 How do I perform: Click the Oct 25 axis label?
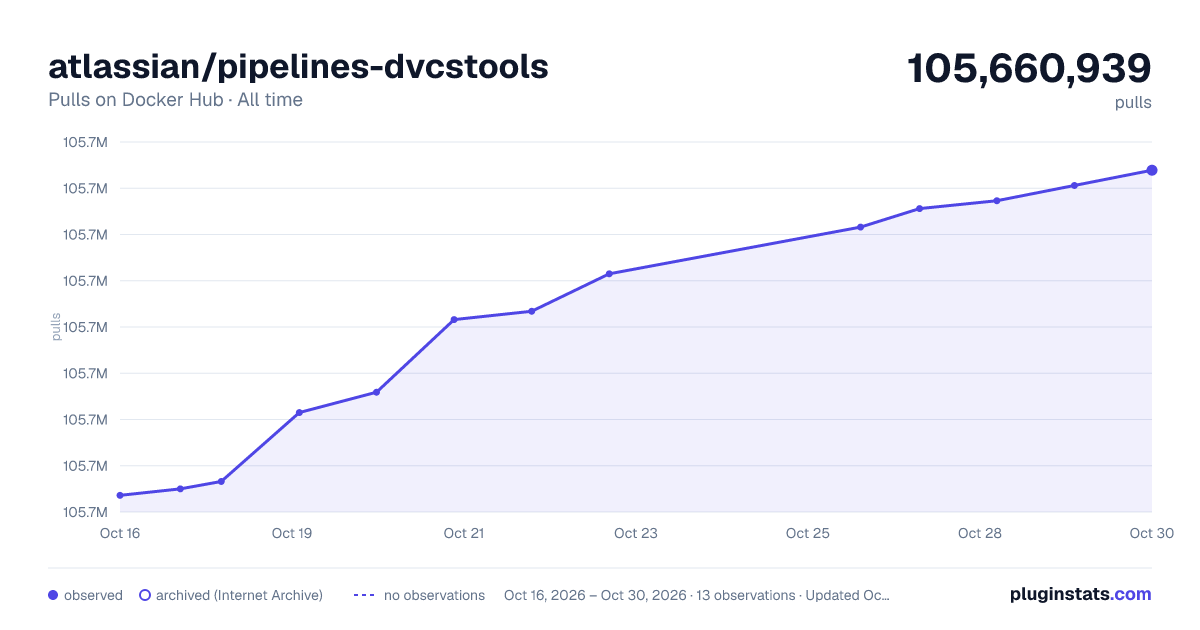808,533
